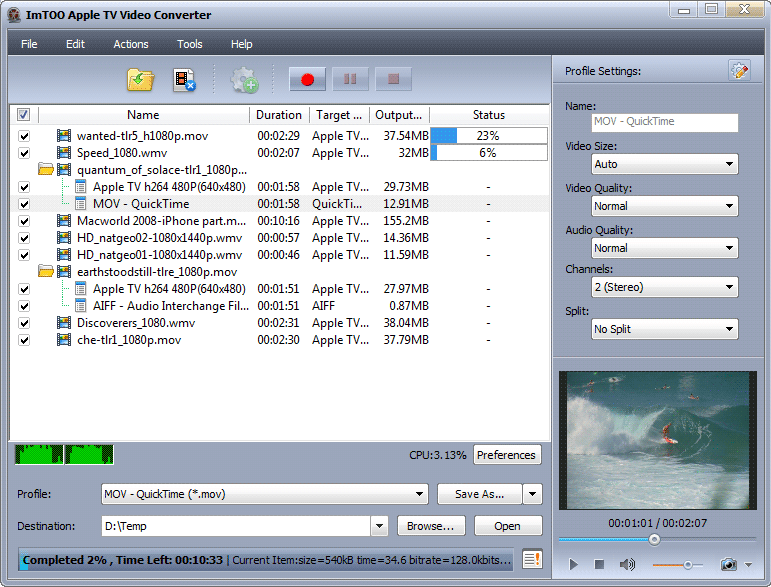Toggle the Discoverers_1080.wmv checkbox
Screen dimensions: 771x587
click(x=24, y=323)
